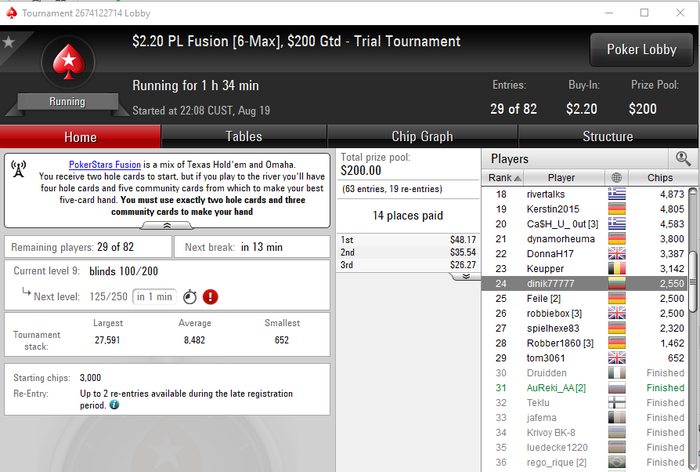
Task: Open the Structure tab
Action: (608, 136)
